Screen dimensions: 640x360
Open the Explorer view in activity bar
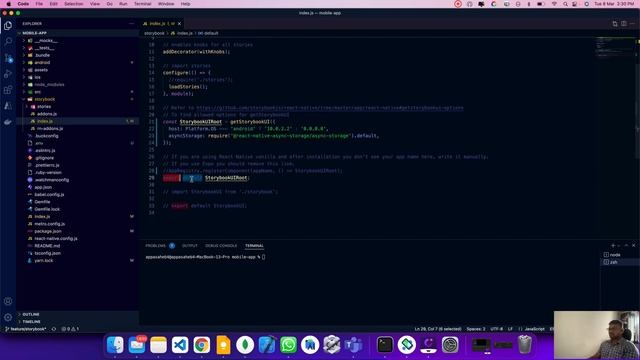tap(8, 25)
